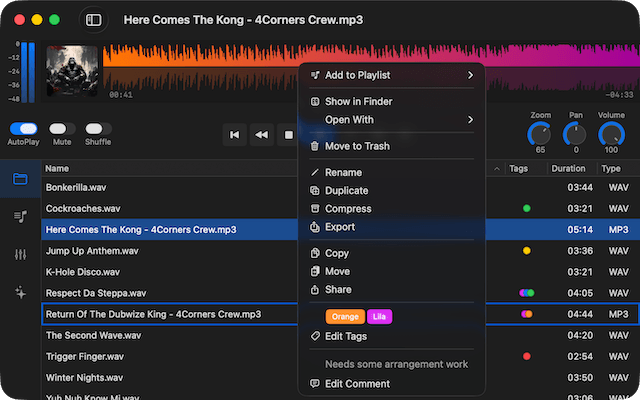Open the playlists section in sidebar
The height and width of the screenshot is (400, 640).
click(20, 216)
